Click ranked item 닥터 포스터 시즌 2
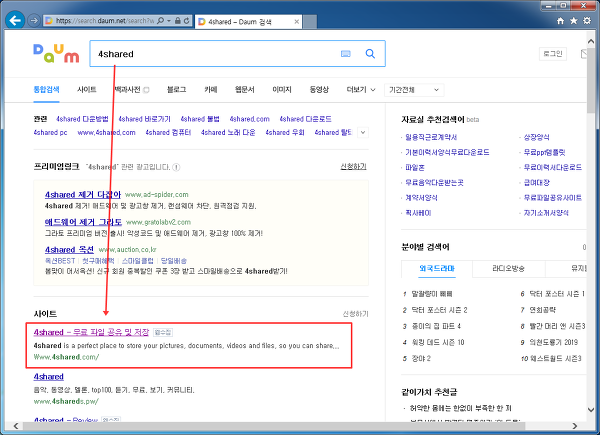 coord(439,310)
